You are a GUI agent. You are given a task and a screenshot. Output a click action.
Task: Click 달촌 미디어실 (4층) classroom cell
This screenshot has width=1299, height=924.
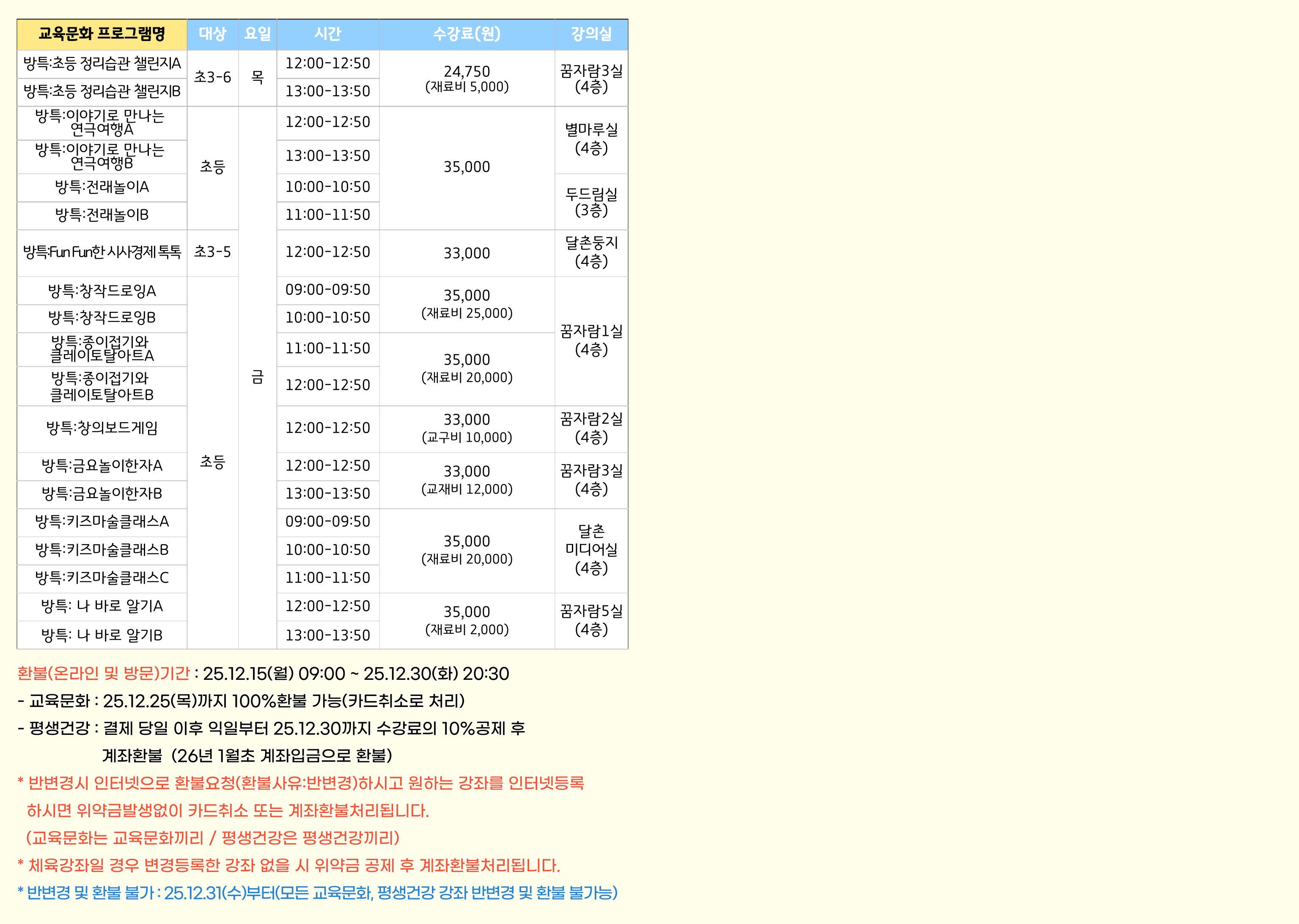pos(591,550)
